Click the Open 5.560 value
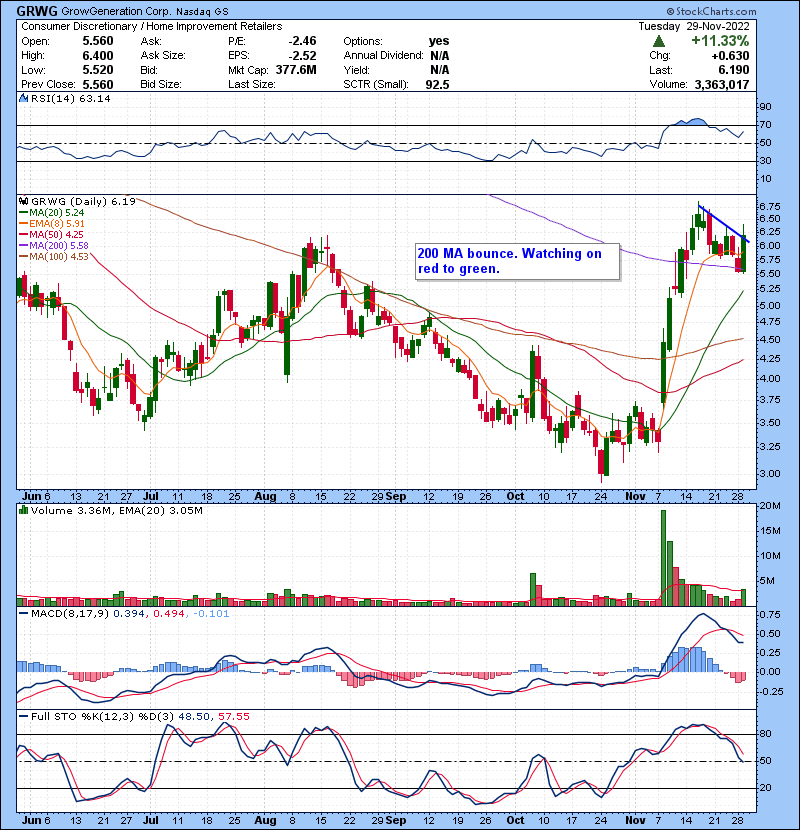 pyautogui.click(x=97, y=41)
